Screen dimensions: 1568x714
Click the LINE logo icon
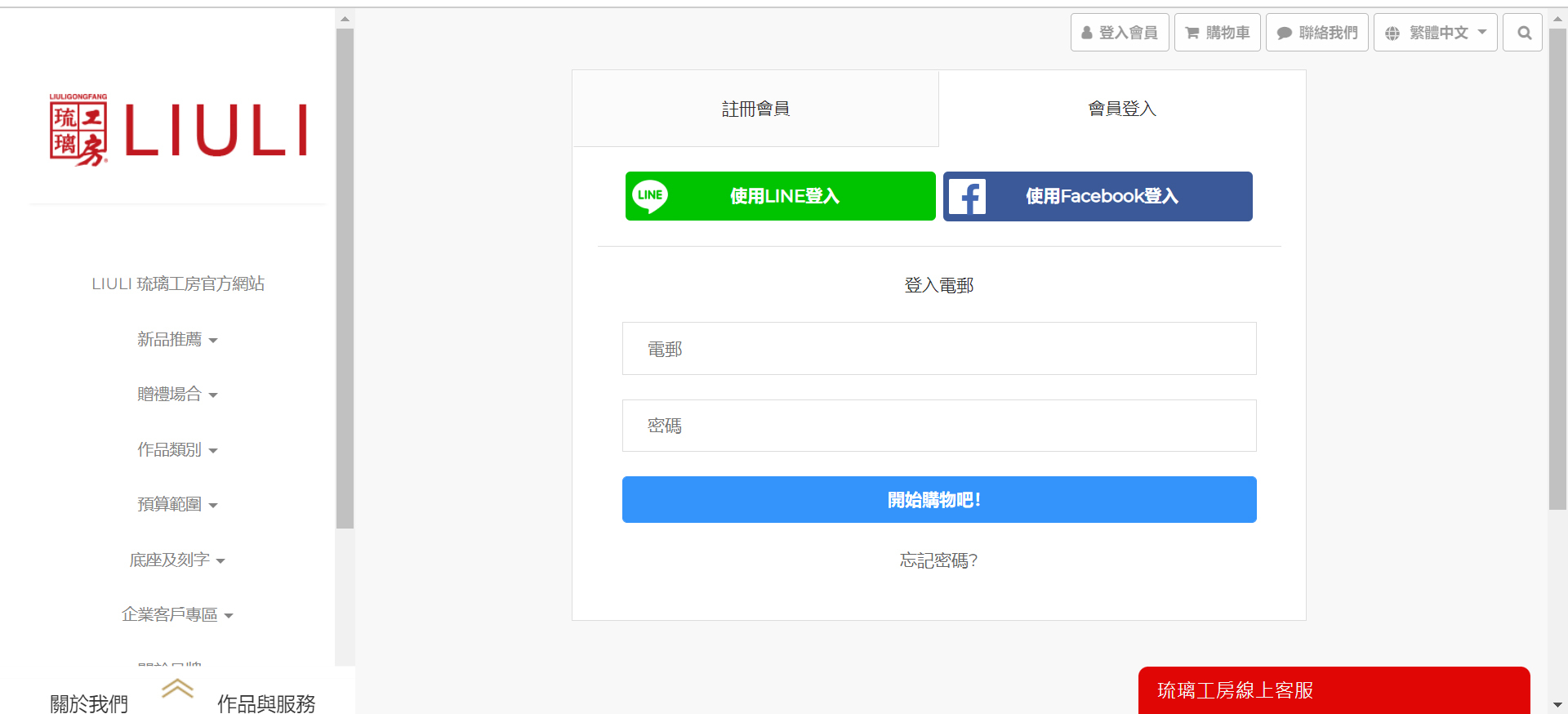(x=650, y=196)
